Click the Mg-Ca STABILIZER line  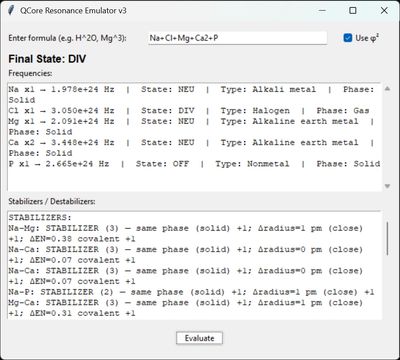(x=186, y=308)
